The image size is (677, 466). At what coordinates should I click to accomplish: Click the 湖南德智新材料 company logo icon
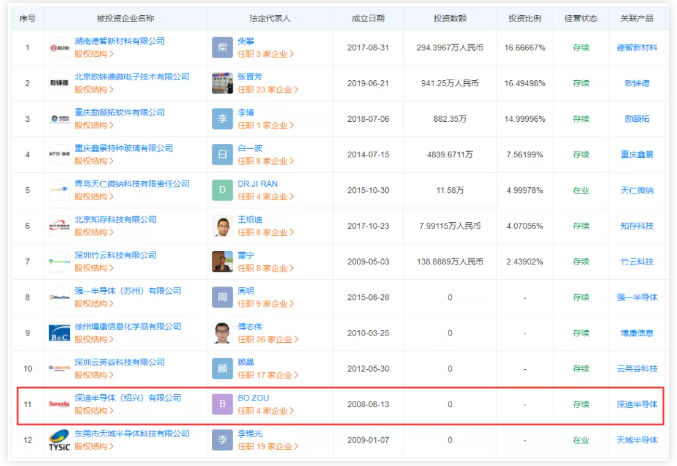click(59, 48)
